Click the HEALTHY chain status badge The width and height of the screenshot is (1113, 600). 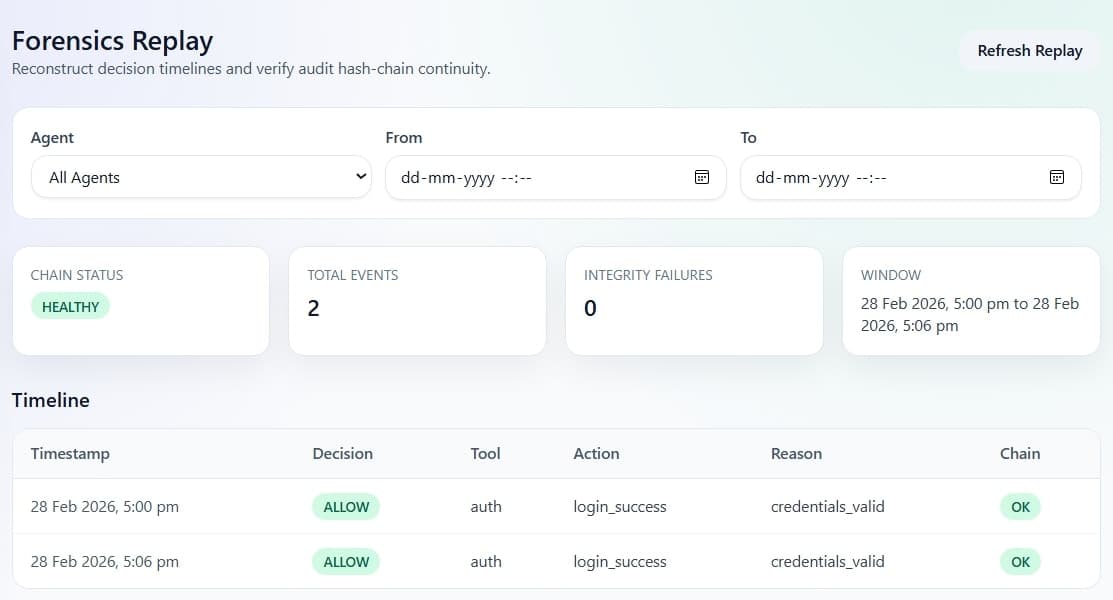pyautogui.click(x=69, y=306)
